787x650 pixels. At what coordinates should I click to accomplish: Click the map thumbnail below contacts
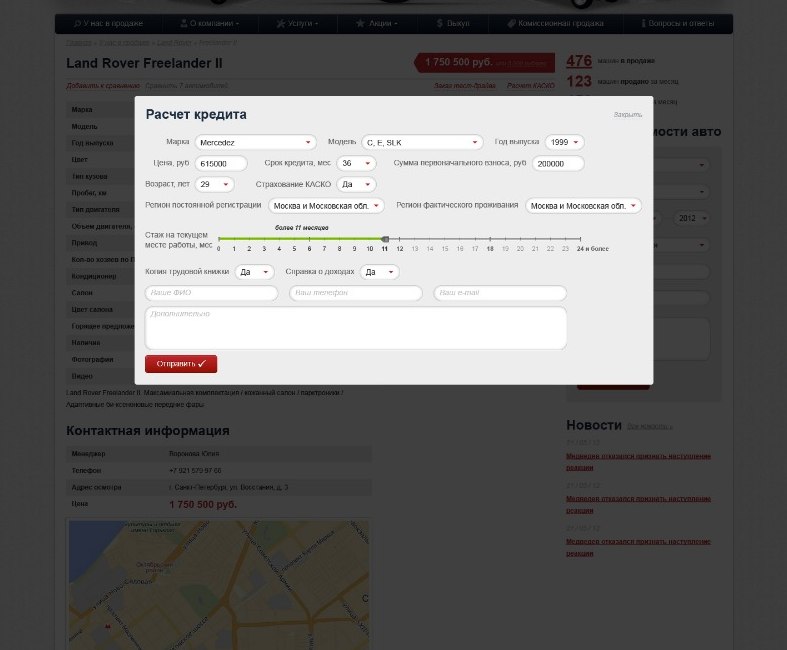(219, 585)
